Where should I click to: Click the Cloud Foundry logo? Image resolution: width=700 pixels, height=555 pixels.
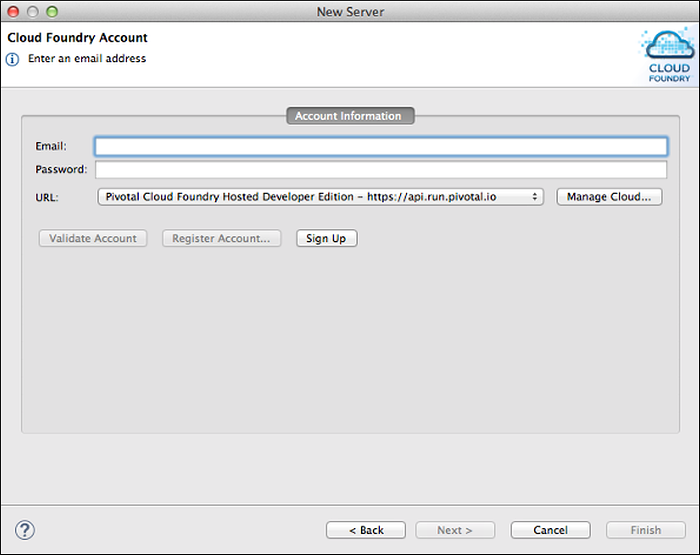tap(669, 54)
